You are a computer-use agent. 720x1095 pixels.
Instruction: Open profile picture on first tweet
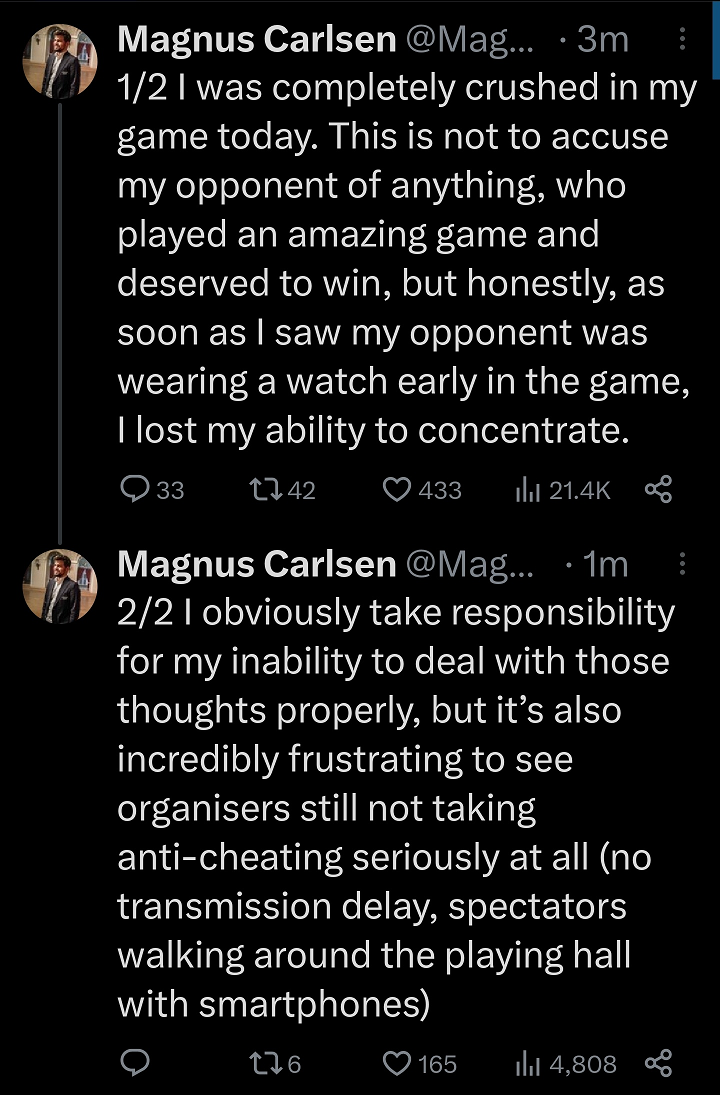point(60,62)
